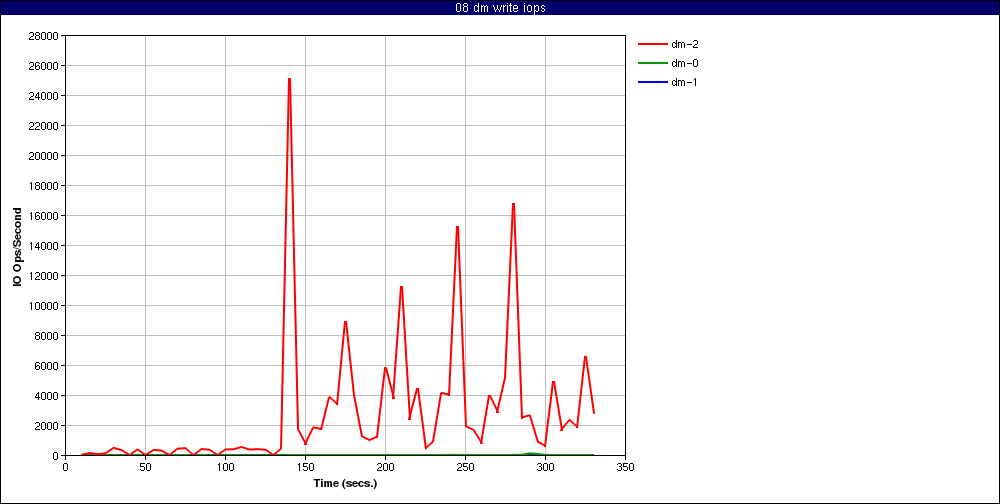Screen dimensions: 1000x504
Task: Click the dm-2 peak near 15000 at 245 seconds
Action: tap(457, 227)
